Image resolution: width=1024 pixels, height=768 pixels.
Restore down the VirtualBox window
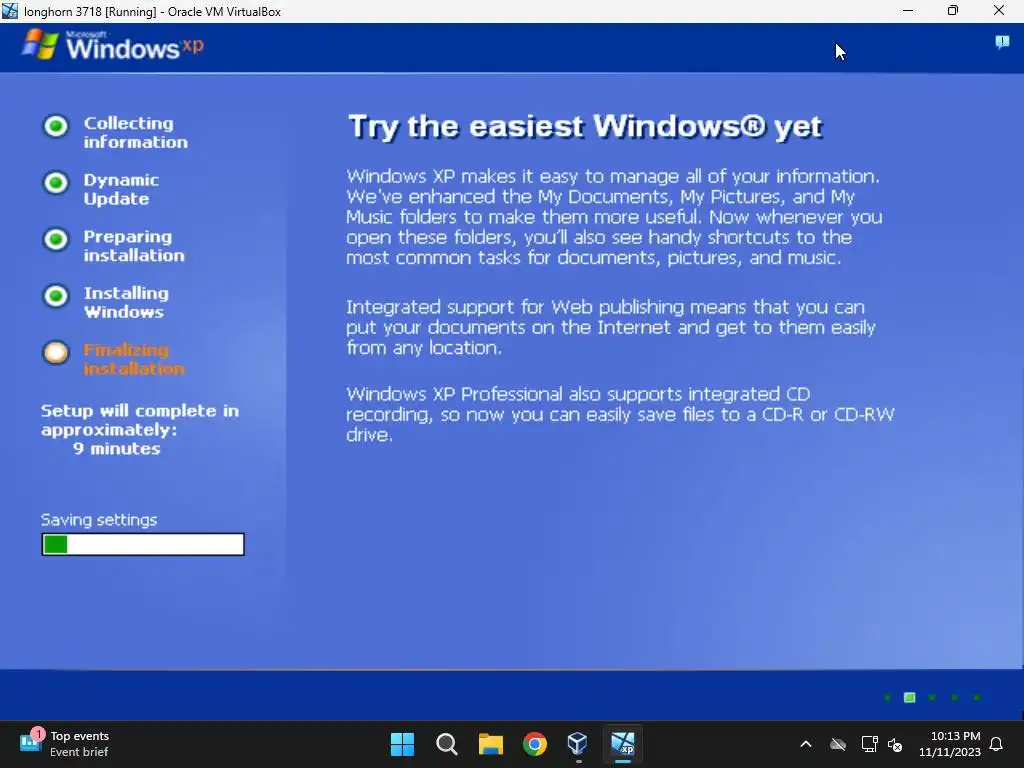[953, 10]
